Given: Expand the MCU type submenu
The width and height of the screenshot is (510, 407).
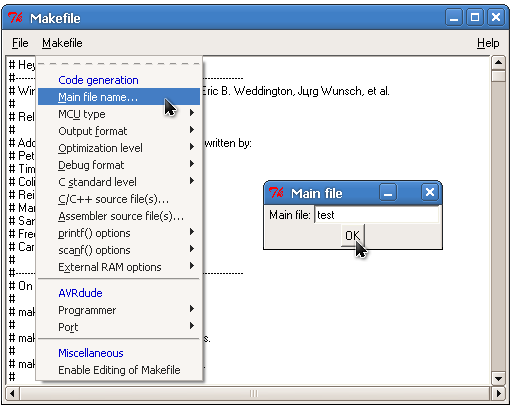Looking at the screenshot, I should point(119,114).
